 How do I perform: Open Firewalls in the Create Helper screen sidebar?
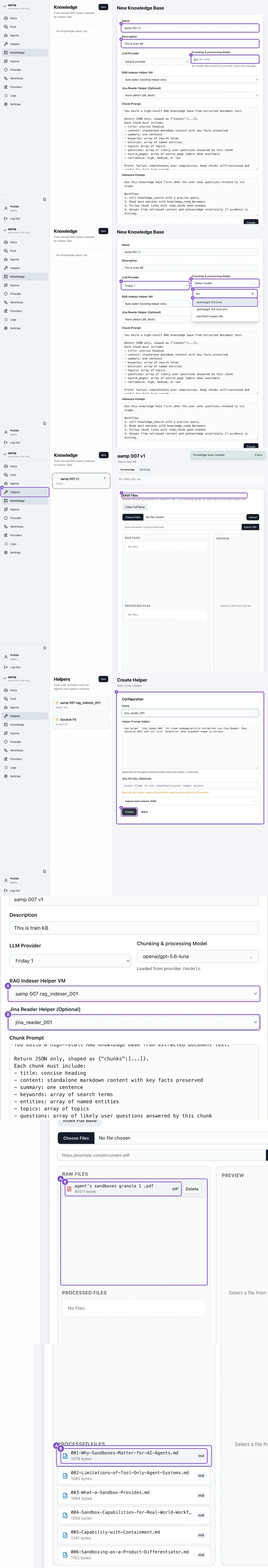click(x=24, y=742)
